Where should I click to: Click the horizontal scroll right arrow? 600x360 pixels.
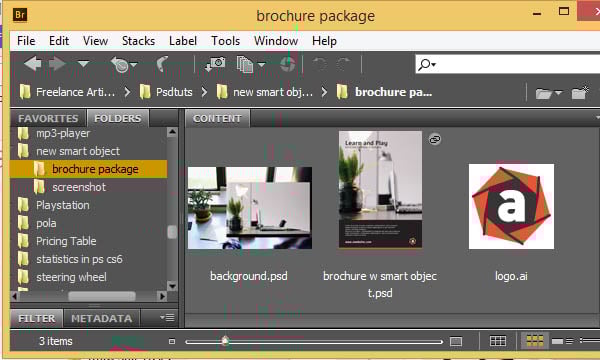pos(162,296)
